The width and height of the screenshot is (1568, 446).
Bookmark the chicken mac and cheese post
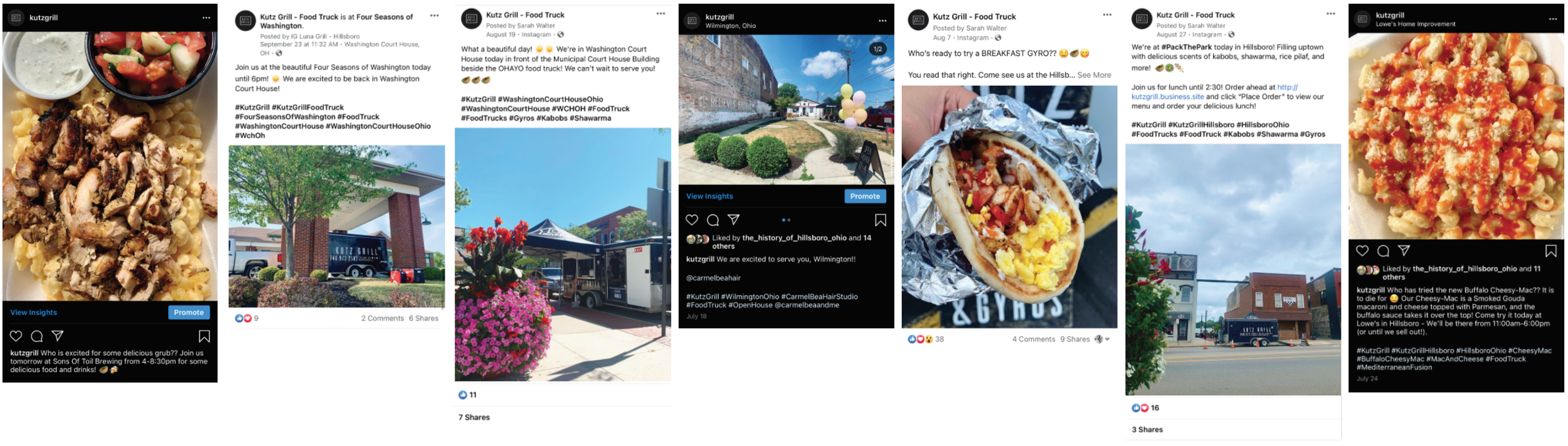coord(204,336)
